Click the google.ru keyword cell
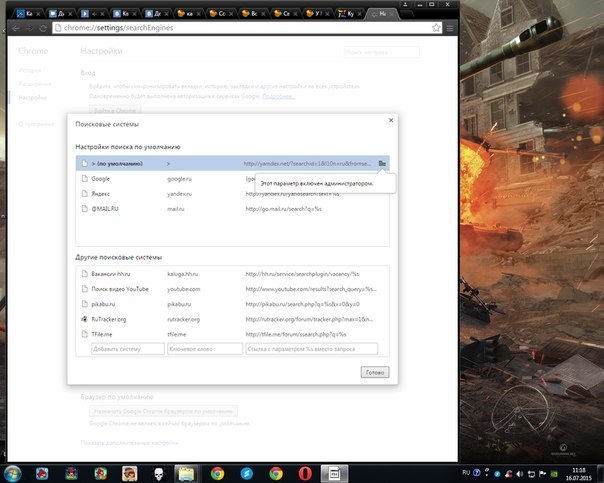The height and width of the screenshot is (483, 604). pyautogui.click(x=180, y=179)
